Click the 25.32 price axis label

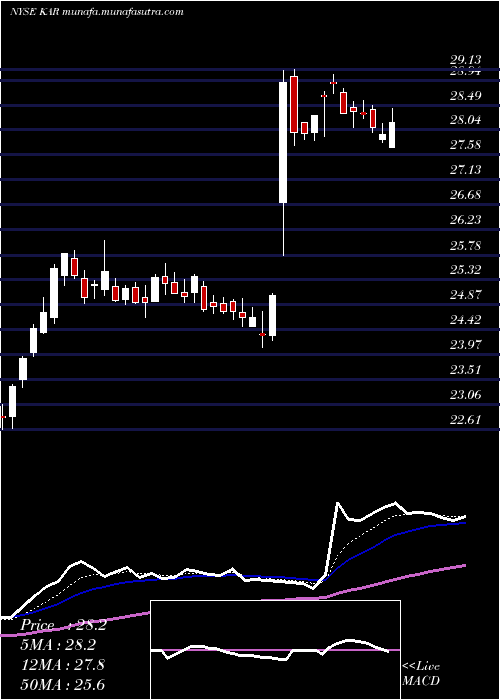(465, 270)
